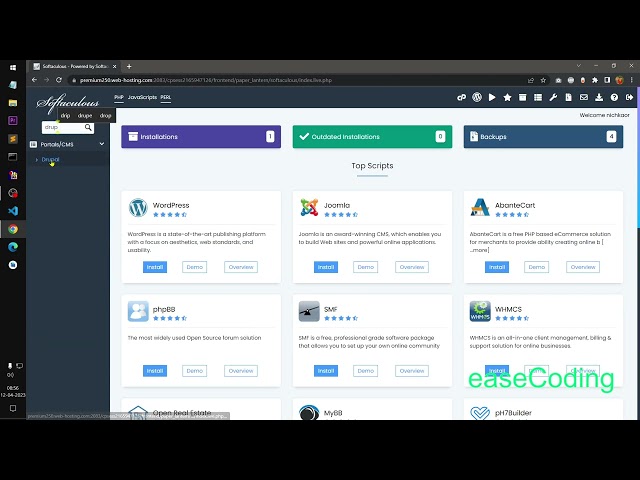Expand the Drupal tree arrow
Viewport: 640px width, 480px height.
[x=37, y=160]
